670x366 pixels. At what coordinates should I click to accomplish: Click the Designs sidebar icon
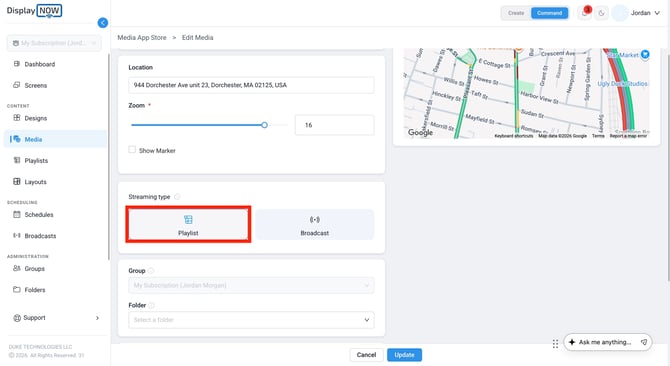17,118
